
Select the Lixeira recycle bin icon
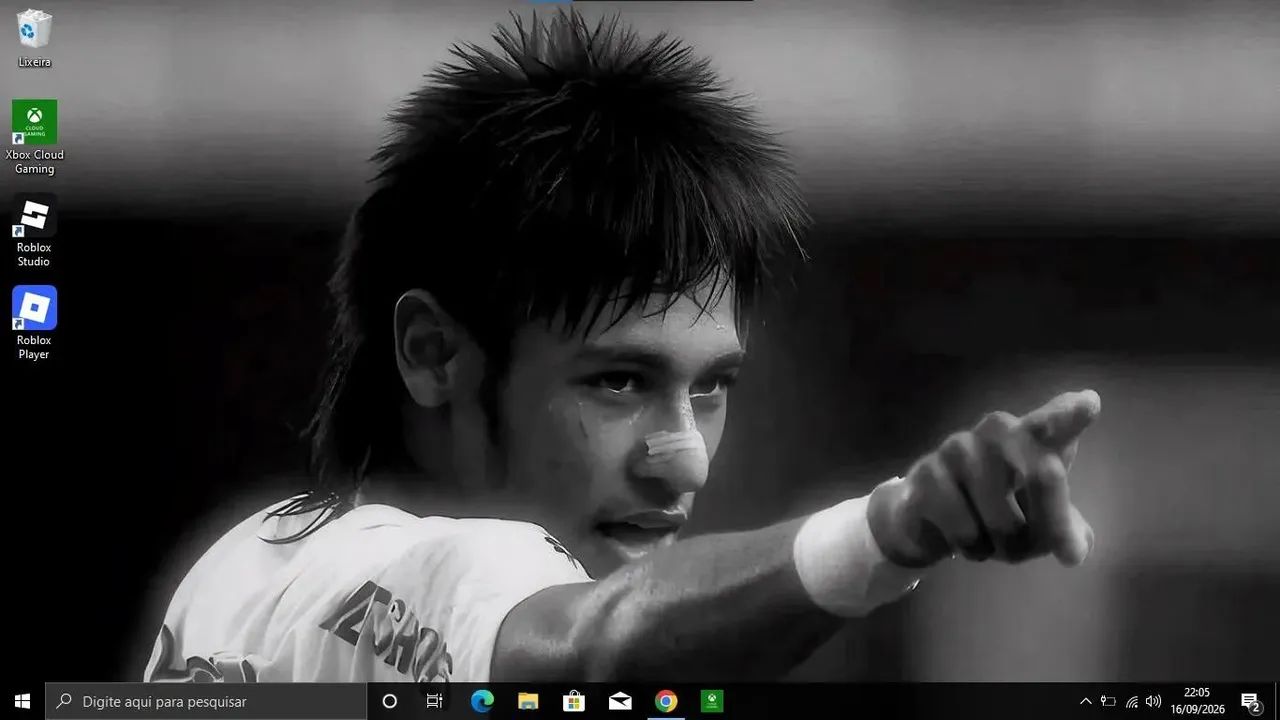[x=34, y=38]
